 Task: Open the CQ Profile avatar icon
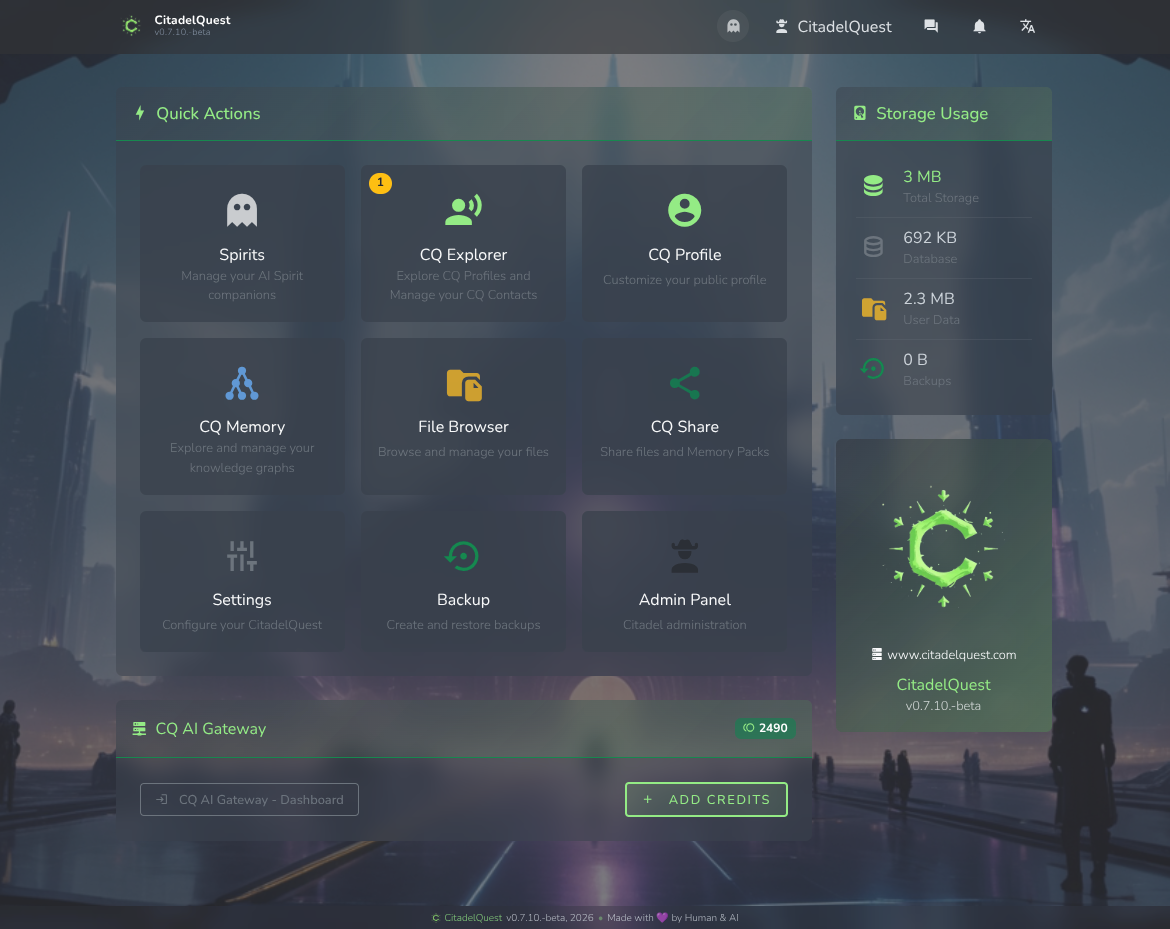684,210
